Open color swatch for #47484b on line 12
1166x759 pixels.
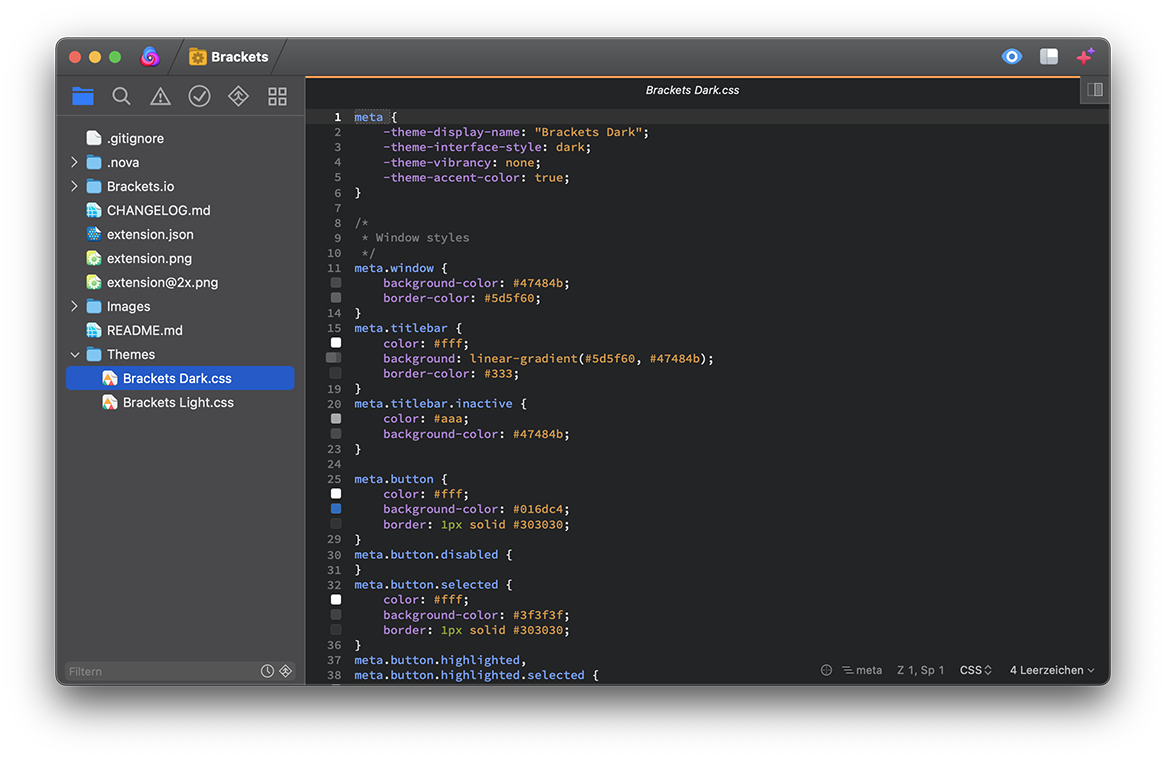point(336,282)
